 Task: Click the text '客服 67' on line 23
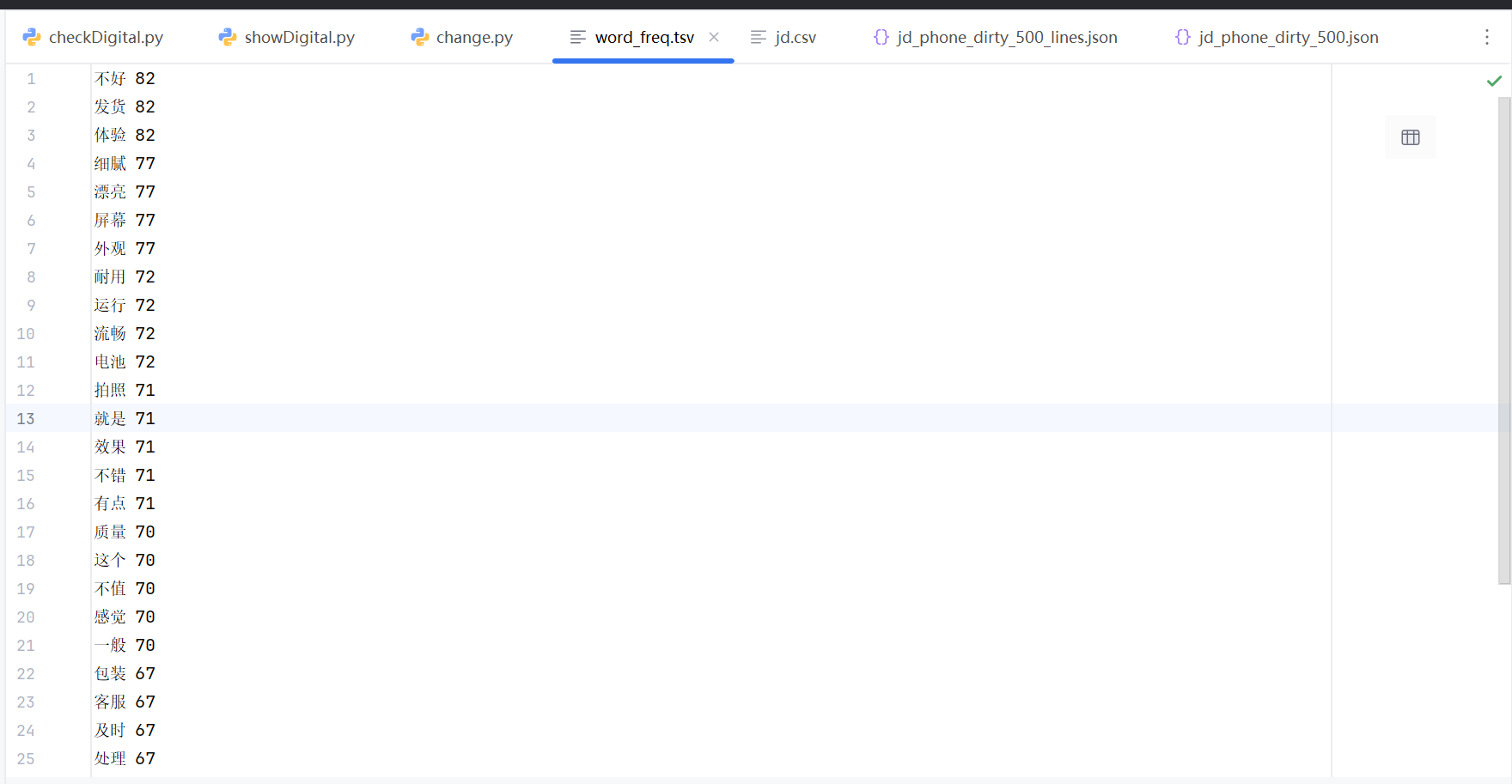125,702
